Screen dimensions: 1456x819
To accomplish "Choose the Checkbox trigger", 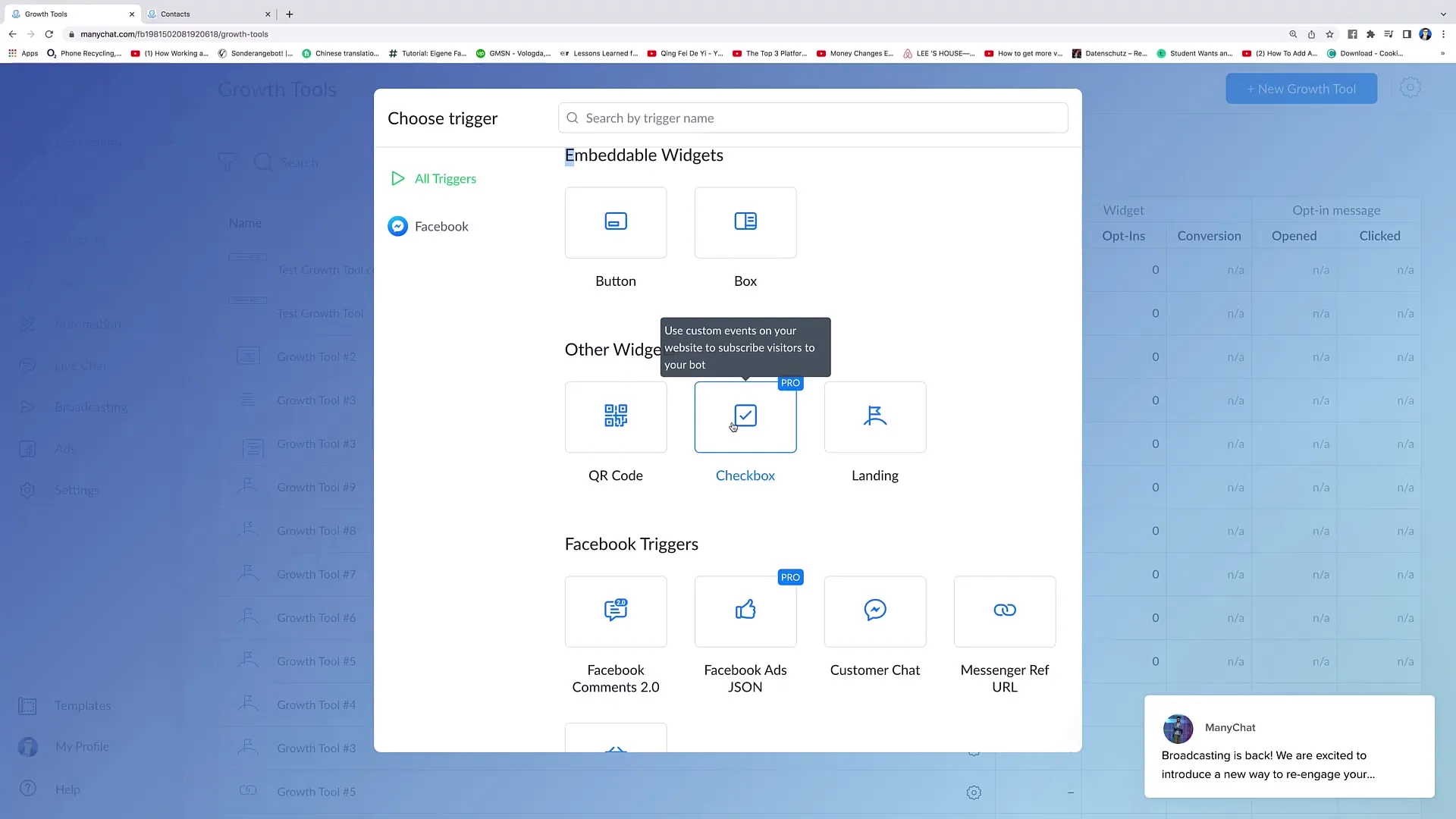I will click(x=745, y=417).
